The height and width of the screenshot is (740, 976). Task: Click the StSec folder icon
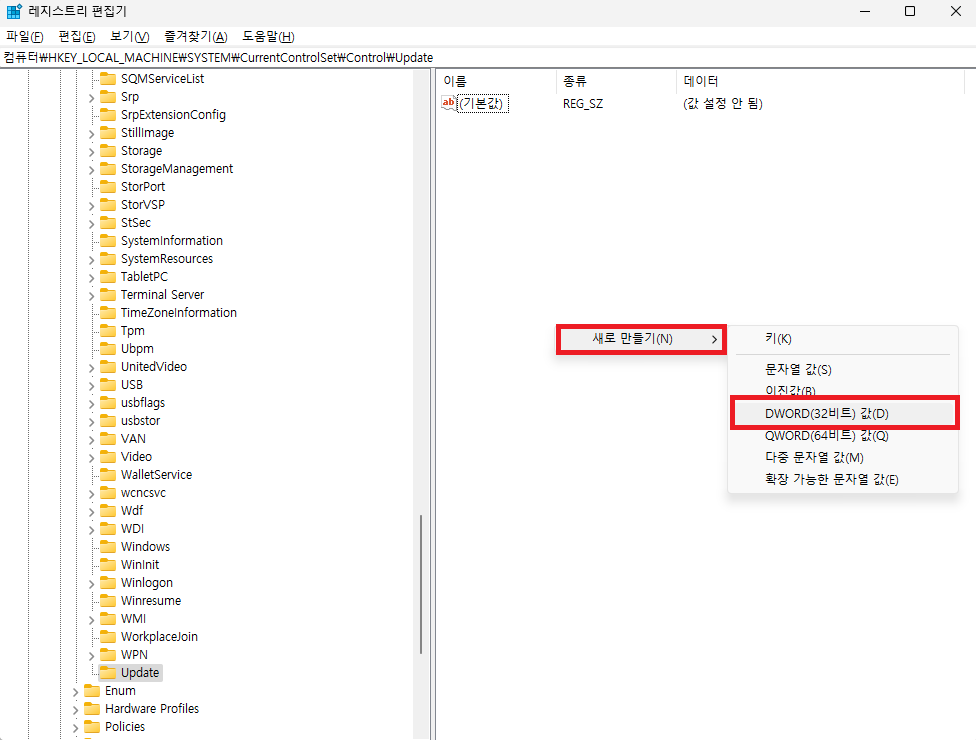pyautogui.click(x=108, y=222)
